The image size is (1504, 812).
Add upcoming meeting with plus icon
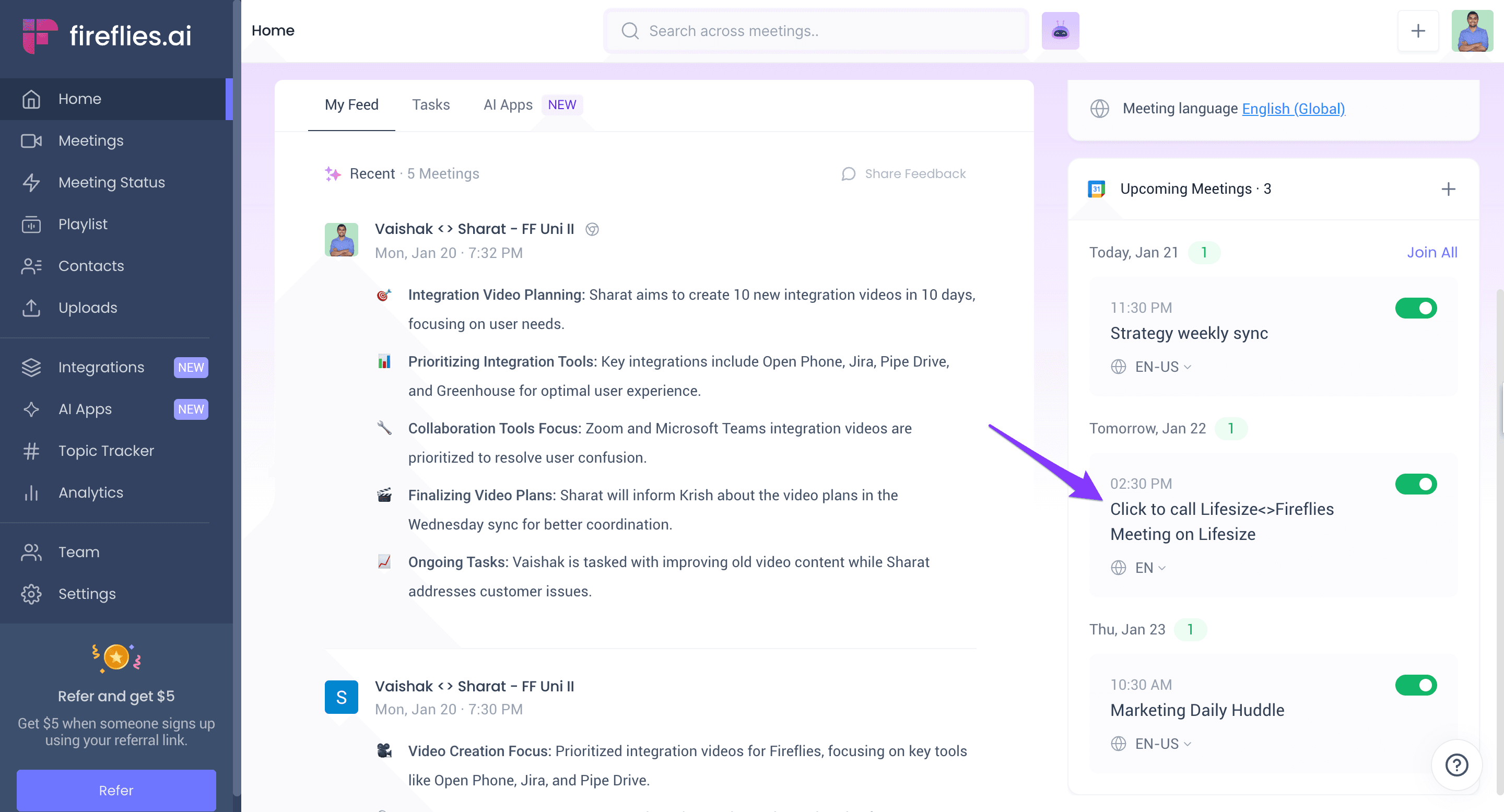click(x=1448, y=189)
